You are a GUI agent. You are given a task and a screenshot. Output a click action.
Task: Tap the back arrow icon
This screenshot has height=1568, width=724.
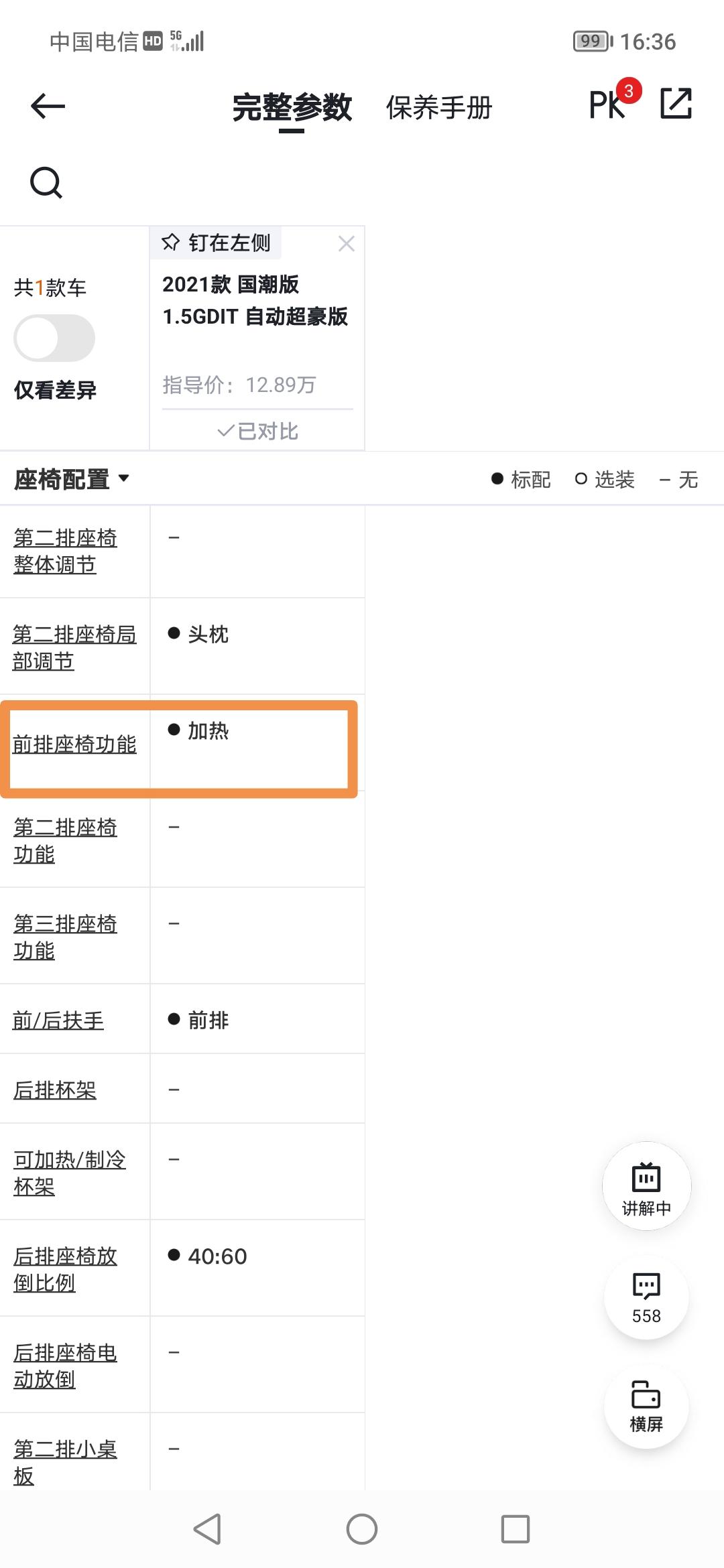point(48,106)
